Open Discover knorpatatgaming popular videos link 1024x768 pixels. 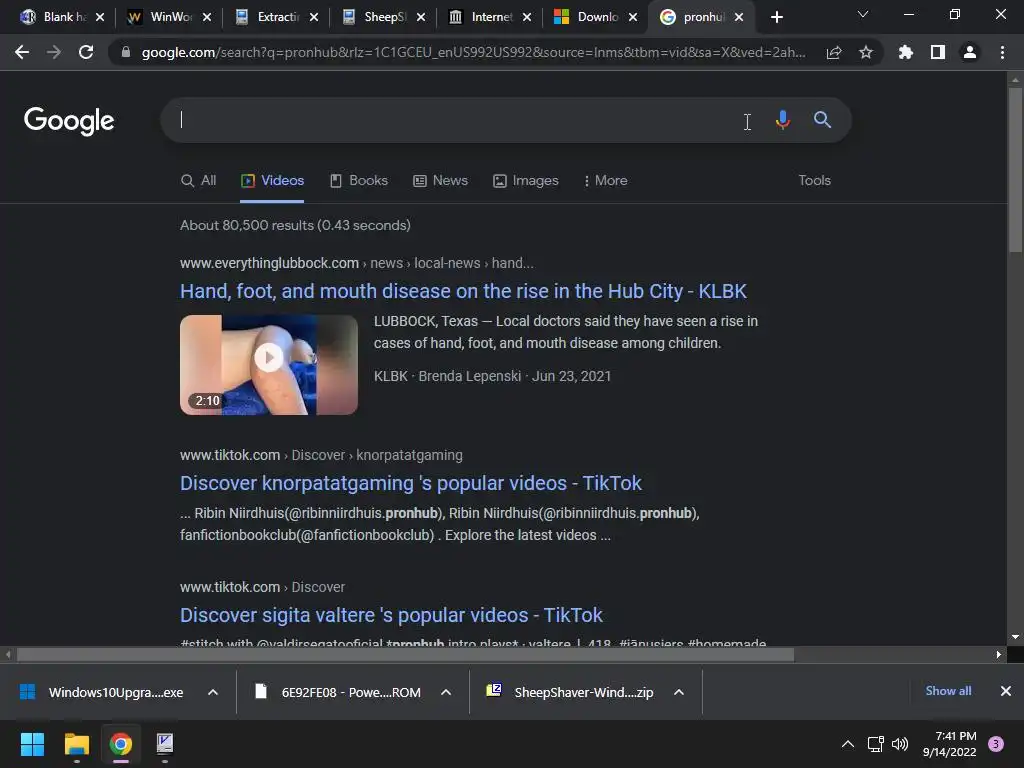411,483
